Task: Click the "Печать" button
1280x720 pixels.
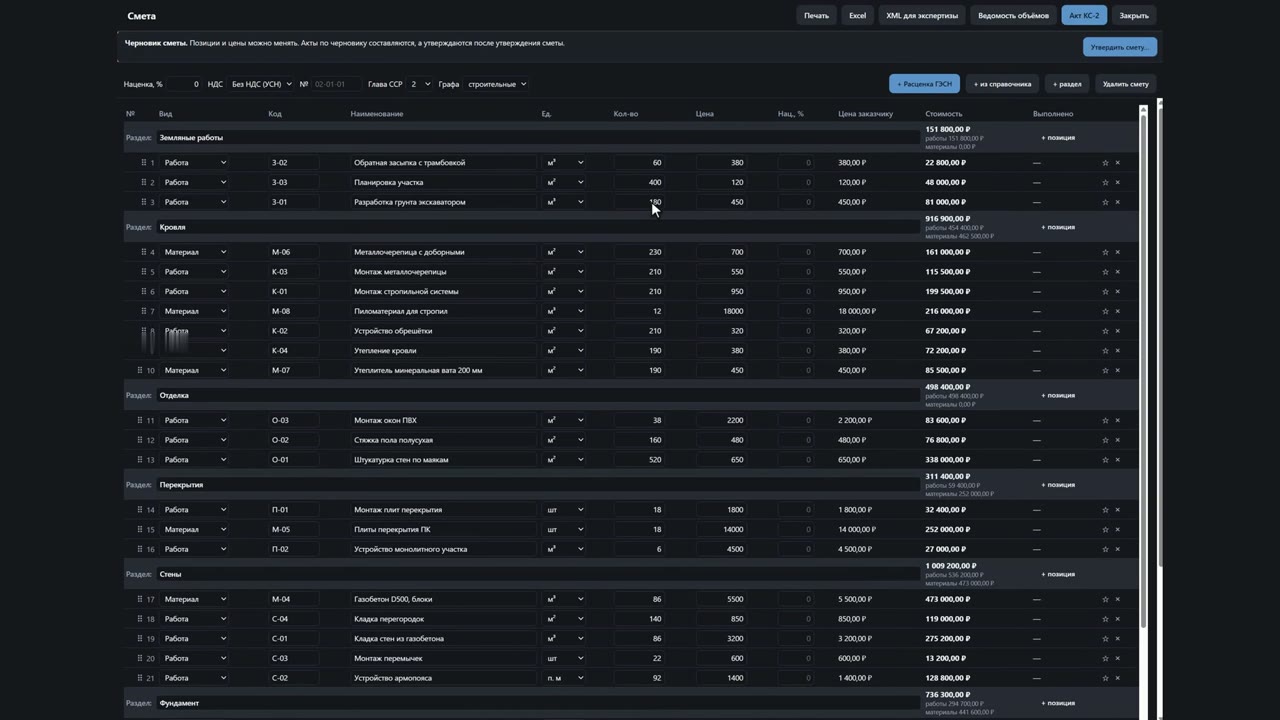Action: click(x=816, y=16)
